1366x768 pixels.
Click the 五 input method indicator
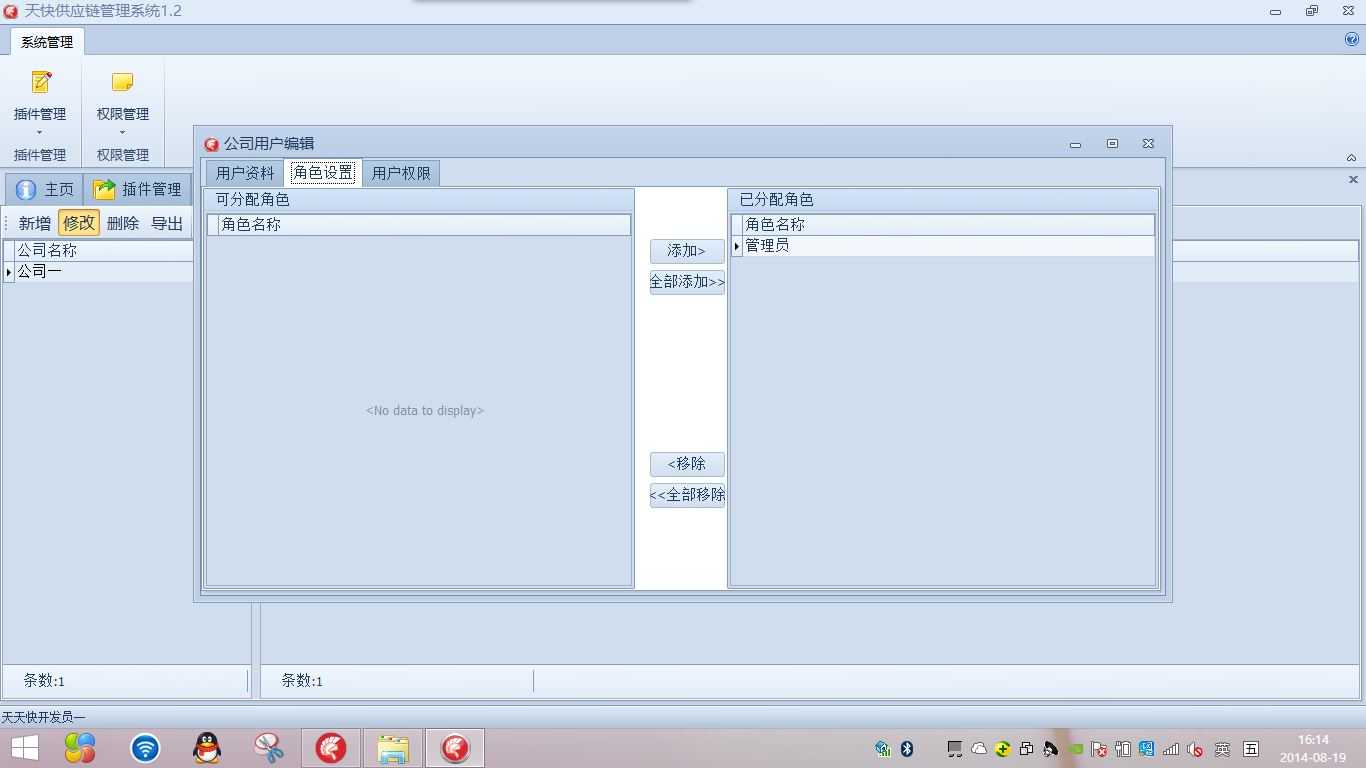1251,748
